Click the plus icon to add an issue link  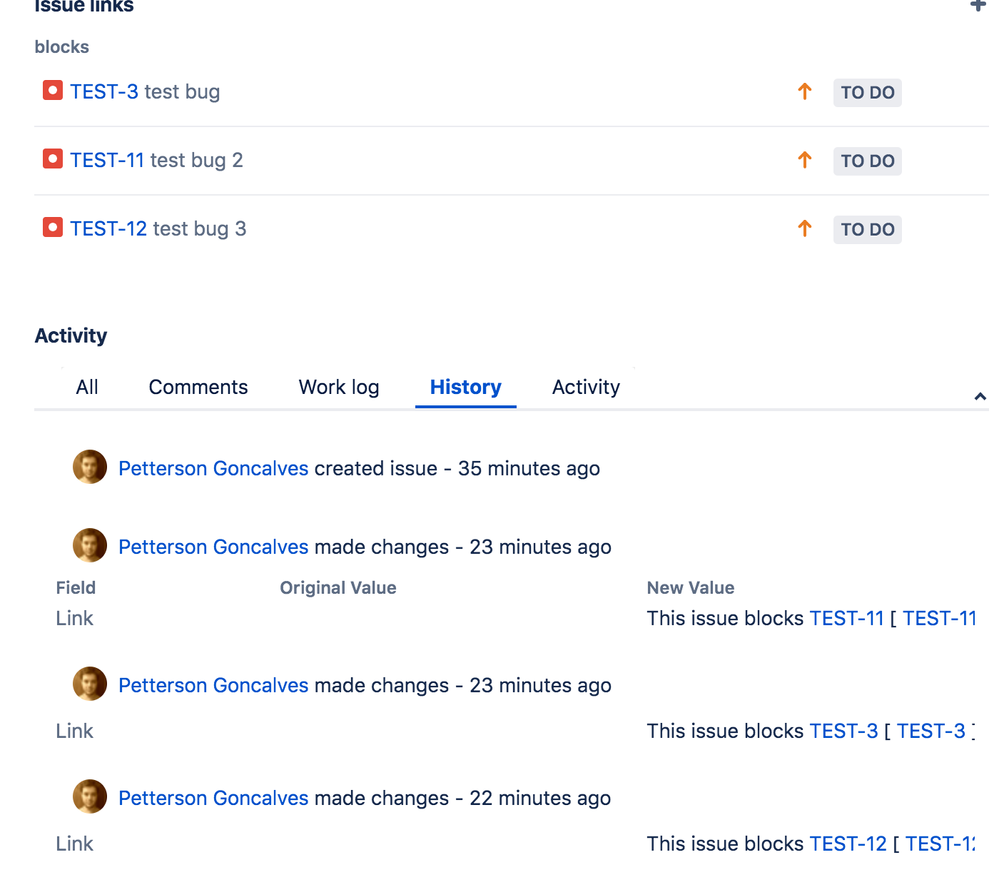(x=978, y=6)
